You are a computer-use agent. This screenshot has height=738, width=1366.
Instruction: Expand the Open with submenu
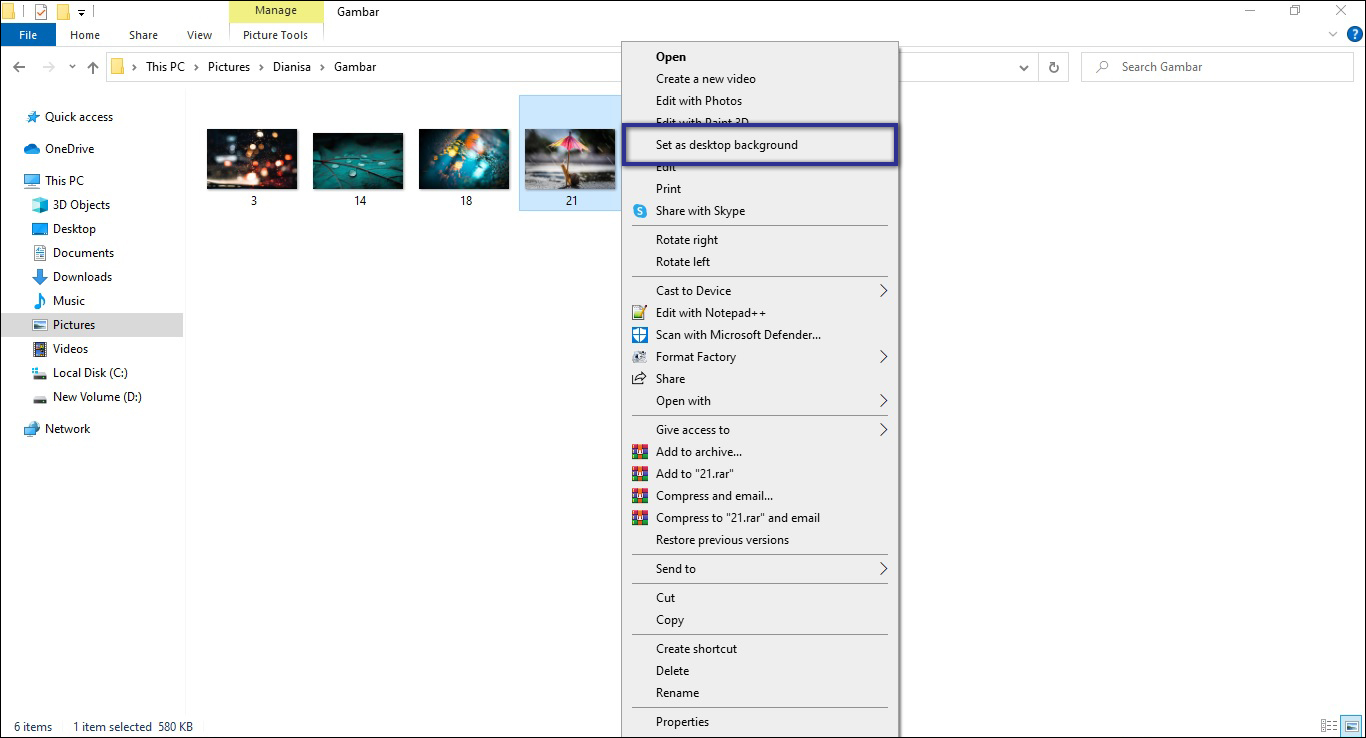[x=683, y=400]
